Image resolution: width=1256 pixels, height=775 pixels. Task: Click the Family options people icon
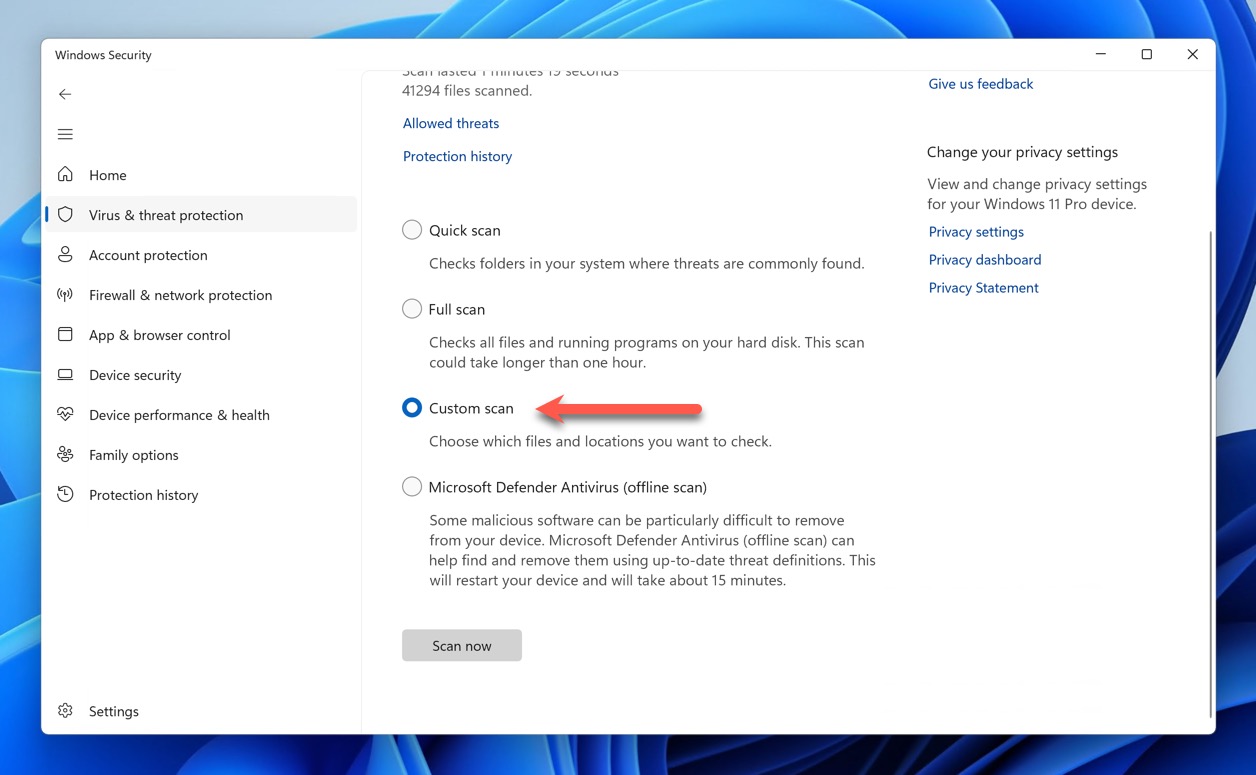(x=65, y=454)
